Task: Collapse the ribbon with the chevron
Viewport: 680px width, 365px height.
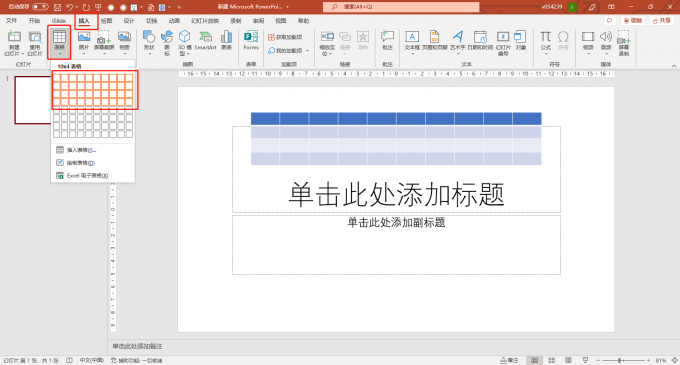Action: click(674, 65)
